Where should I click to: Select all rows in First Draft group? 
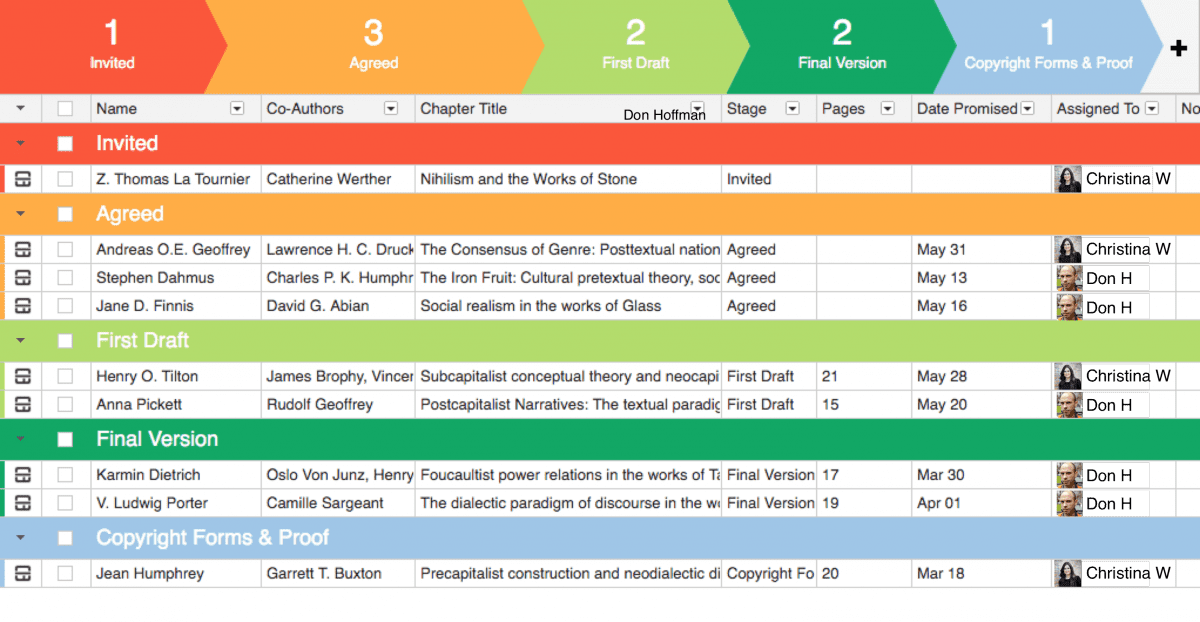click(x=65, y=341)
